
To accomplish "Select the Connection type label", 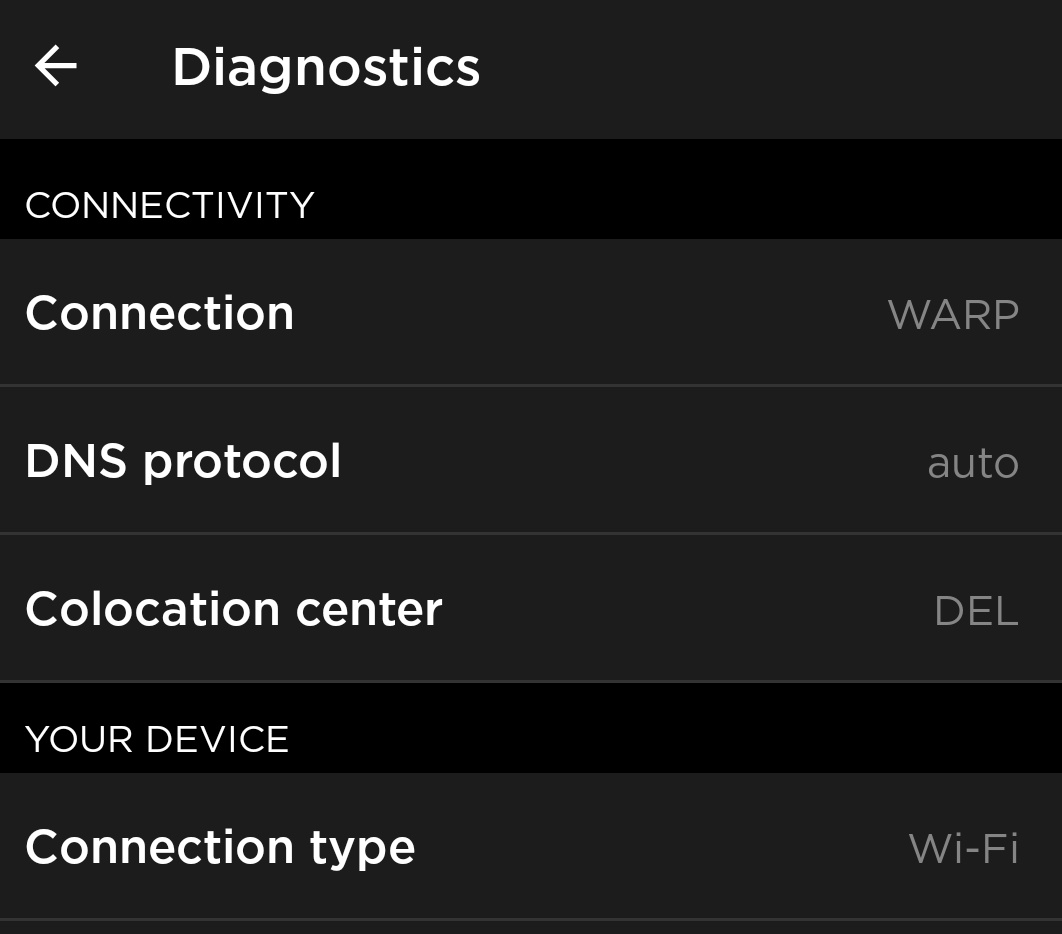I will pos(221,846).
